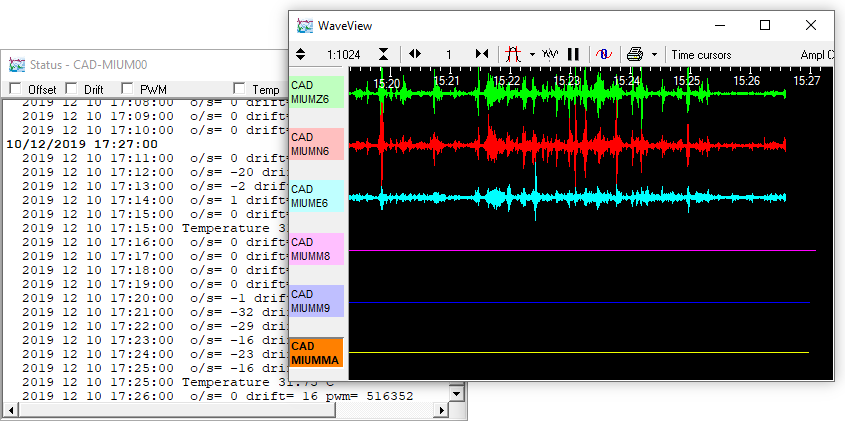Viewport: 845px width, 421px height.
Task: Maximize the WaveView window
Action: tap(765, 25)
